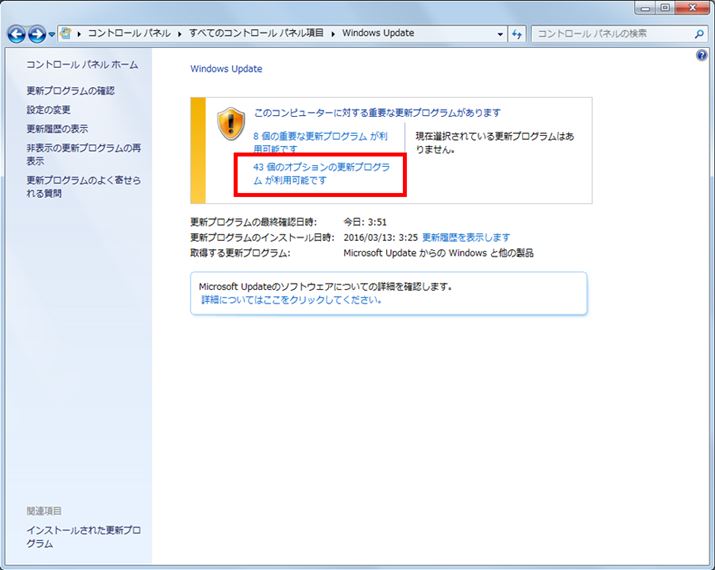Click the 2016/03/13: 3:25 install date

[380, 238]
